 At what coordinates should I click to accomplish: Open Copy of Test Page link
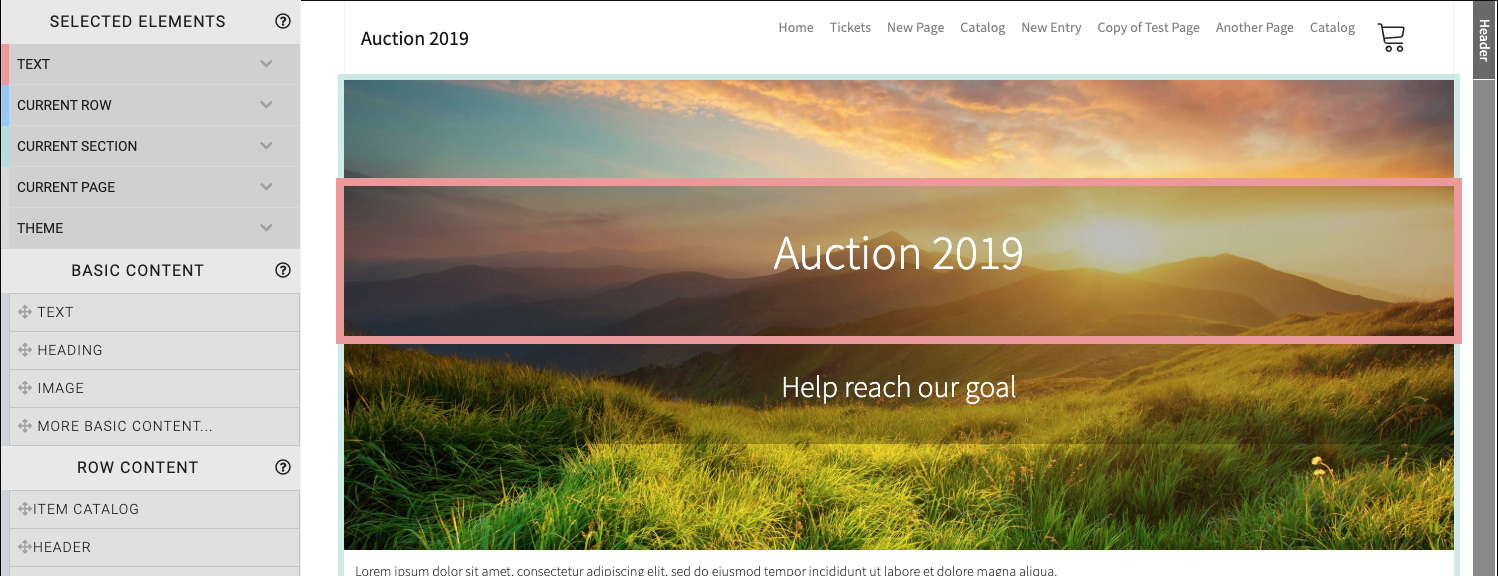click(1148, 28)
